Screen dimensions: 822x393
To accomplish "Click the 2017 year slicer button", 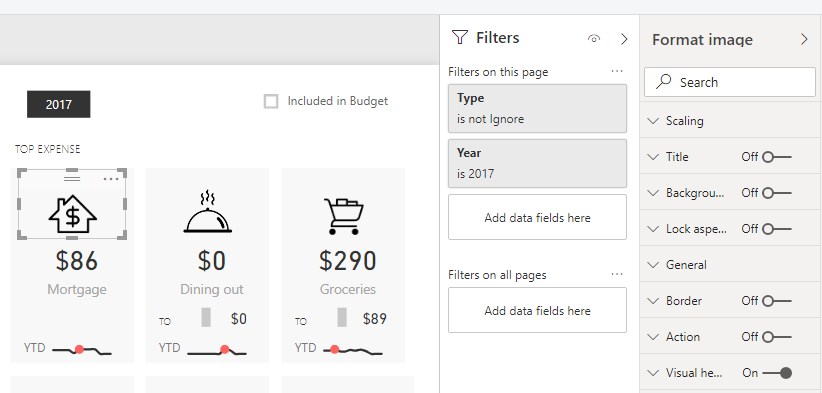I will click(59, 104).
